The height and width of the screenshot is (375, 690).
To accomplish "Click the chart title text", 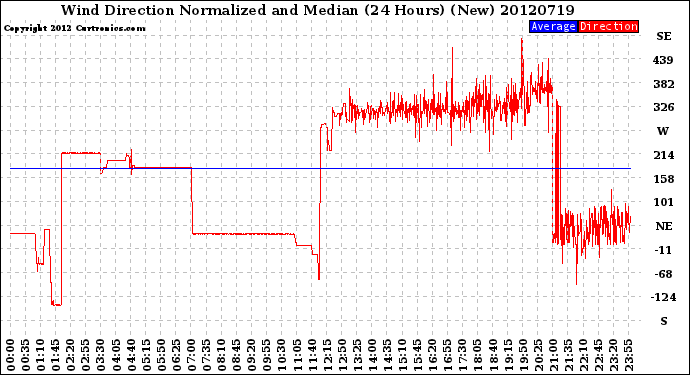I will pyautogui.click(x=317, y=10).
